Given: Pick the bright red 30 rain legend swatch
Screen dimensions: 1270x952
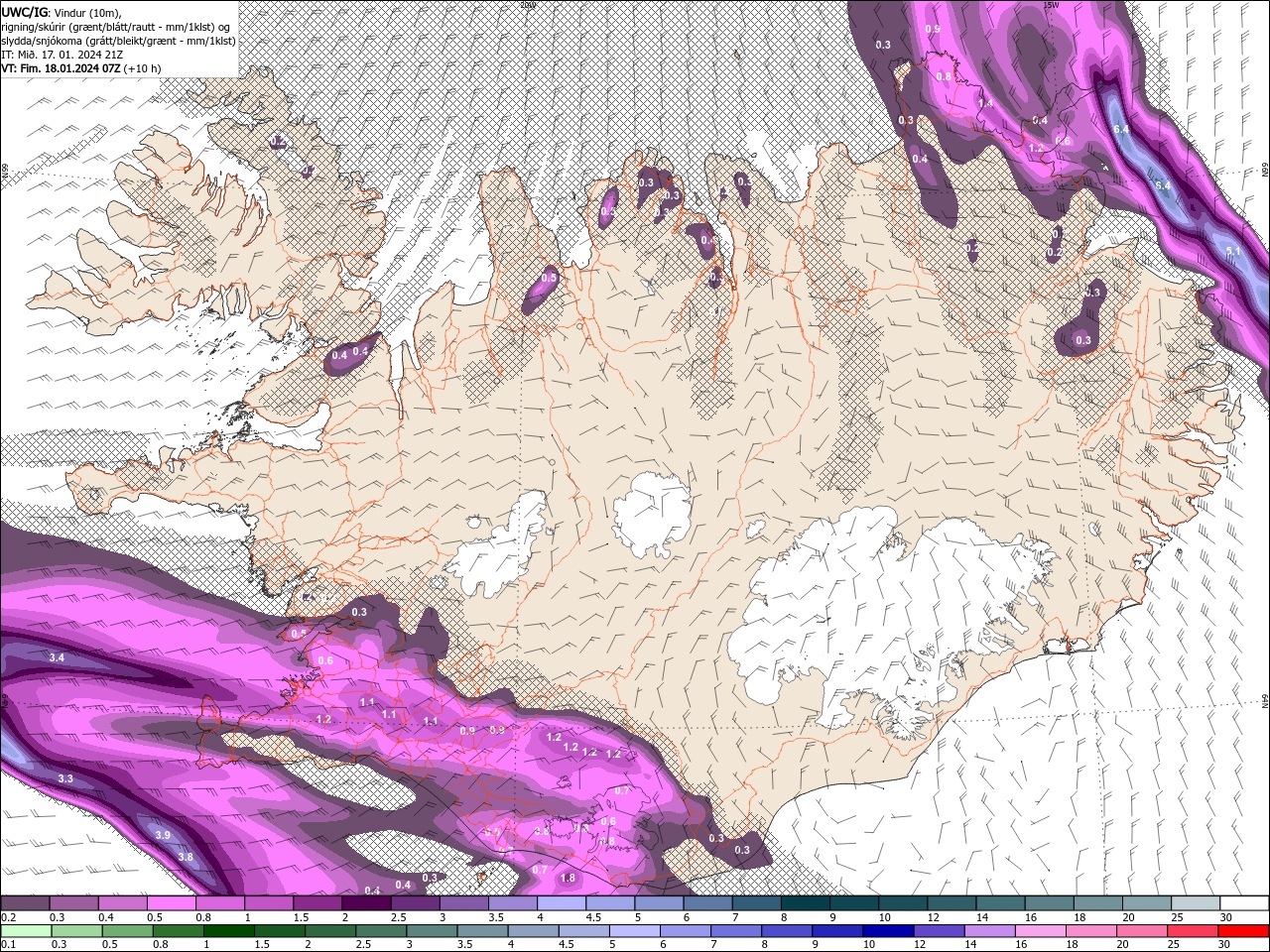Looking at the screenshot, I should point(1242,931).
